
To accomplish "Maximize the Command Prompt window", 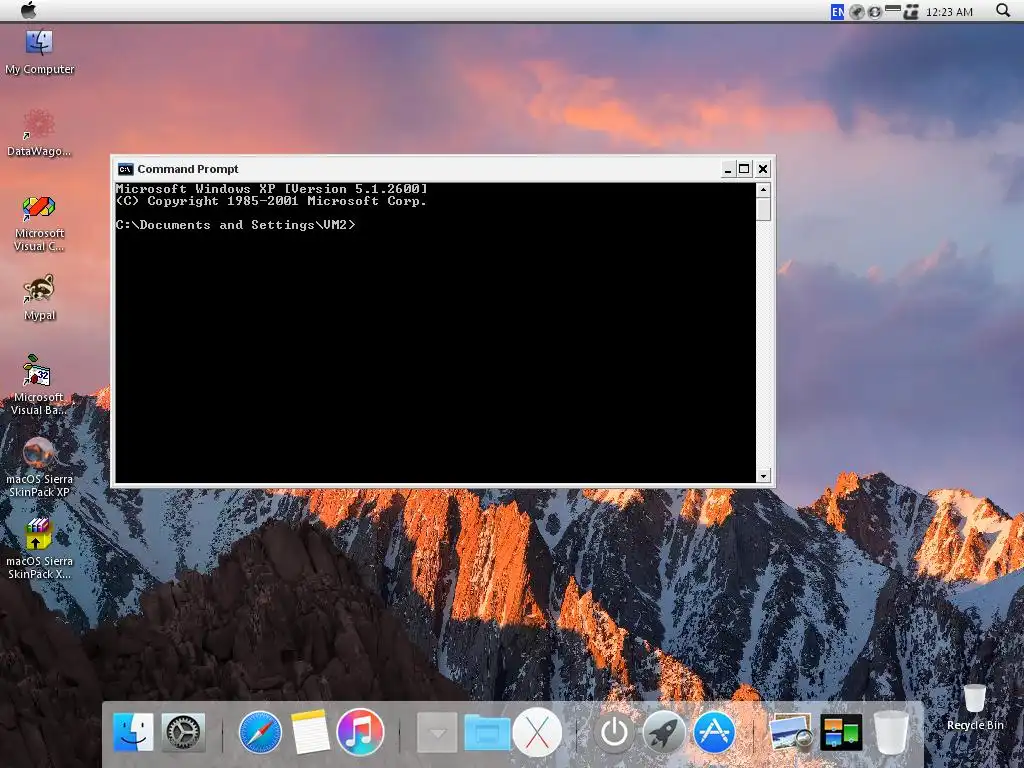I will tap(744, 169).
